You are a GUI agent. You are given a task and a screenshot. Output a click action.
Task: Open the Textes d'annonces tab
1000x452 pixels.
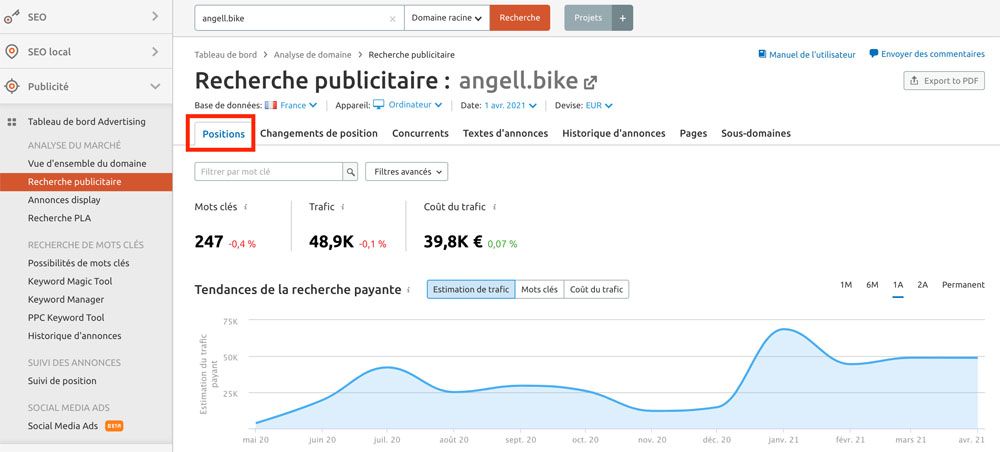[x=505, y=133]
